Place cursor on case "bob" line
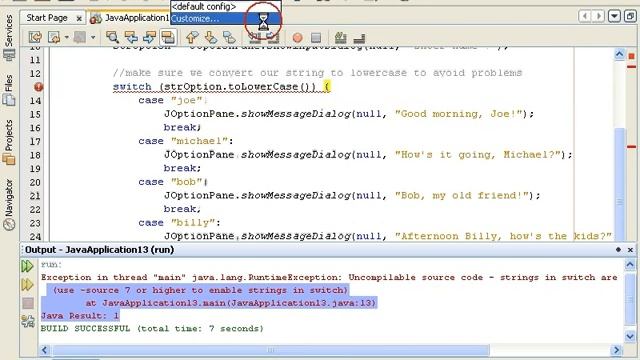Viewport: 640px width, 360px height. [173, 182]
